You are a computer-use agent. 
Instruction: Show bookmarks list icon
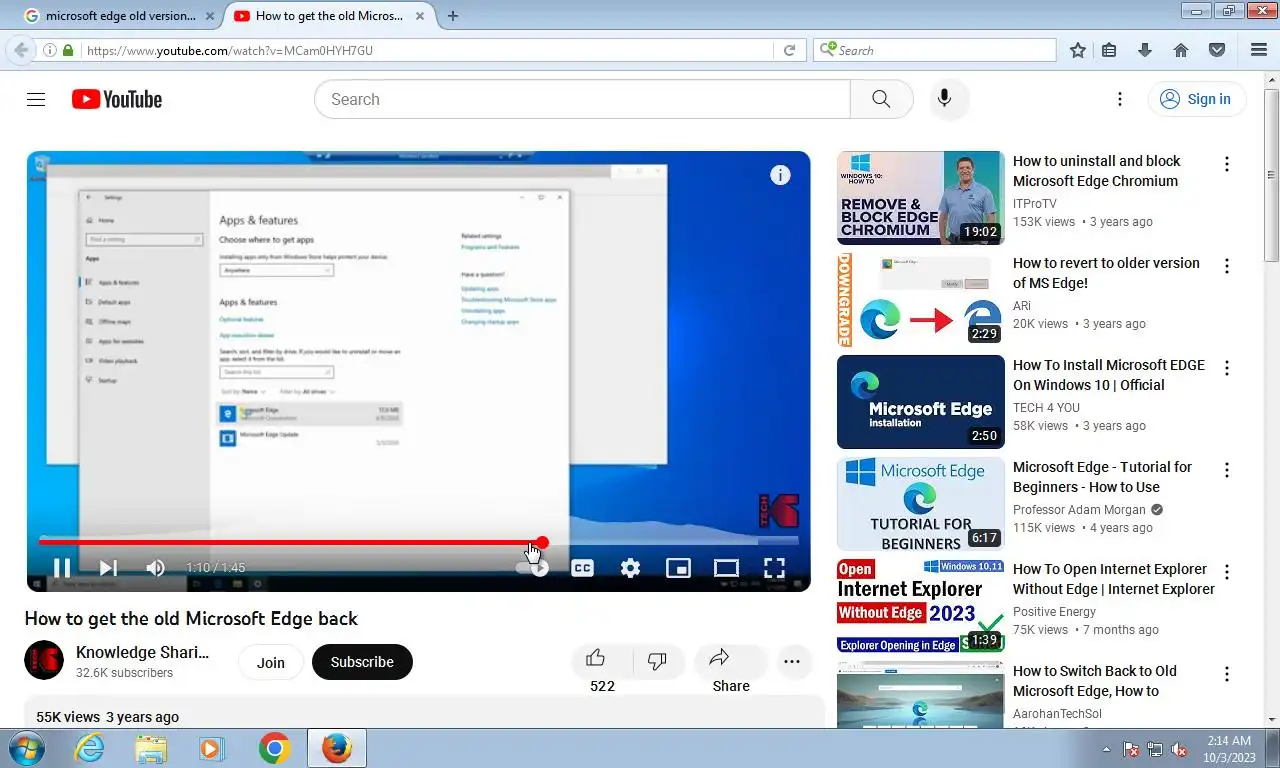tap(1109, 50)
